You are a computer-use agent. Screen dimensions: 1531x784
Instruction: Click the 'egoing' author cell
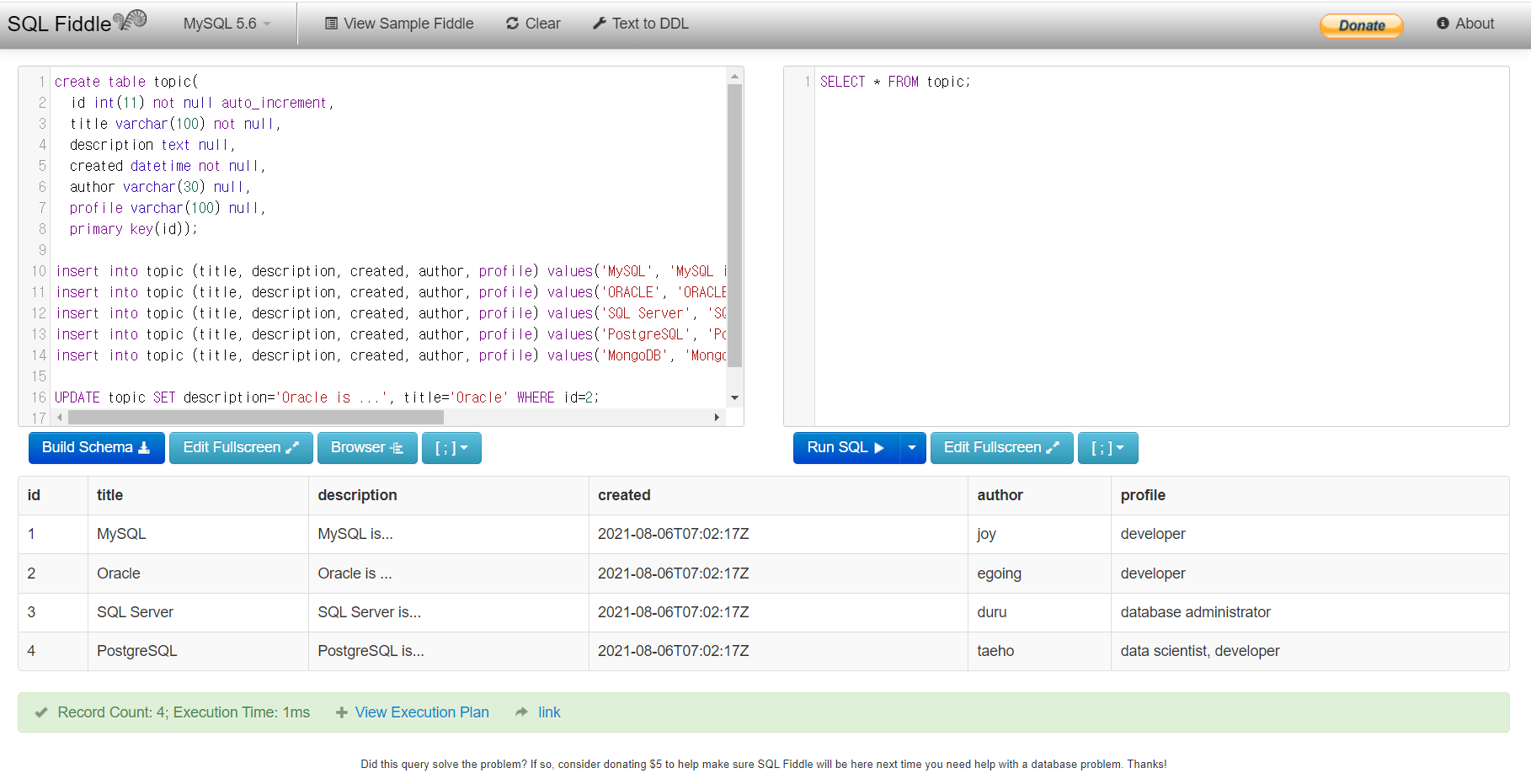click(1039, 573)
